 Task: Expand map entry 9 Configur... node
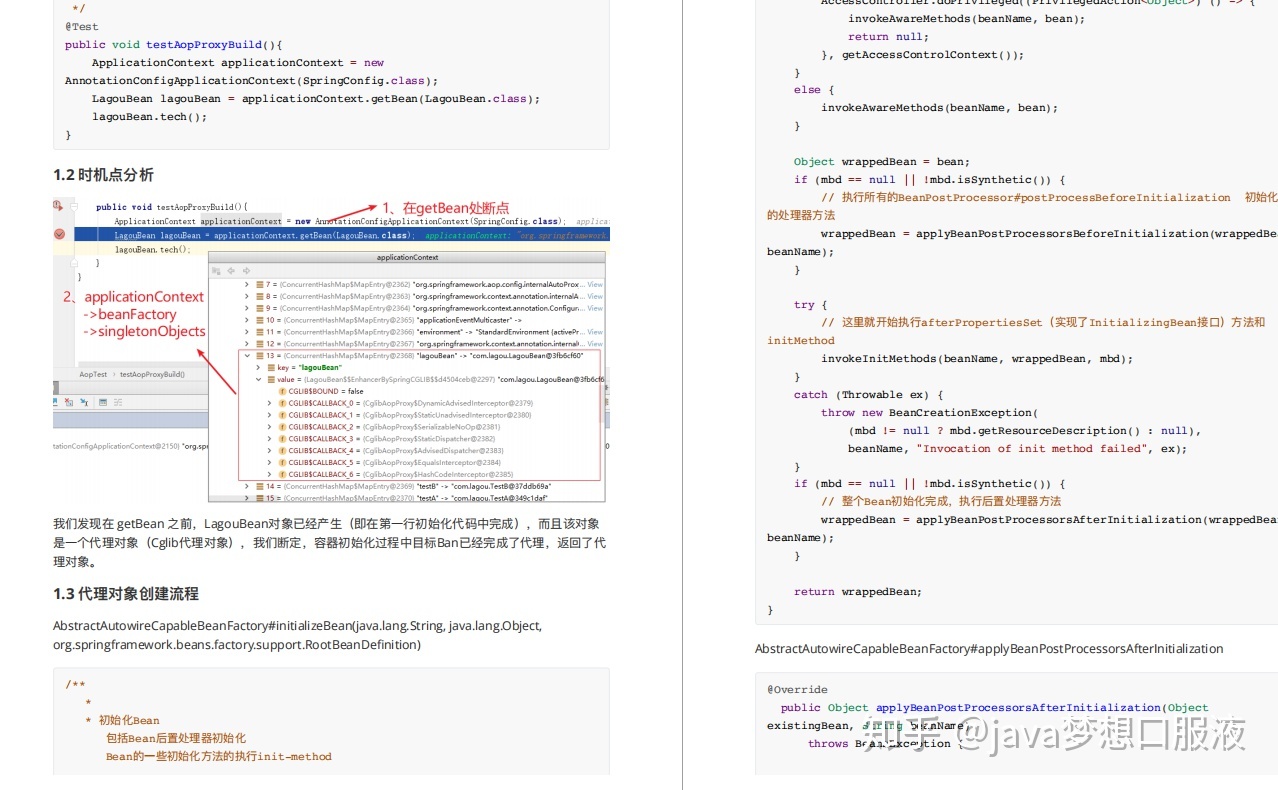pyautogui.click(x=247, y=308)
